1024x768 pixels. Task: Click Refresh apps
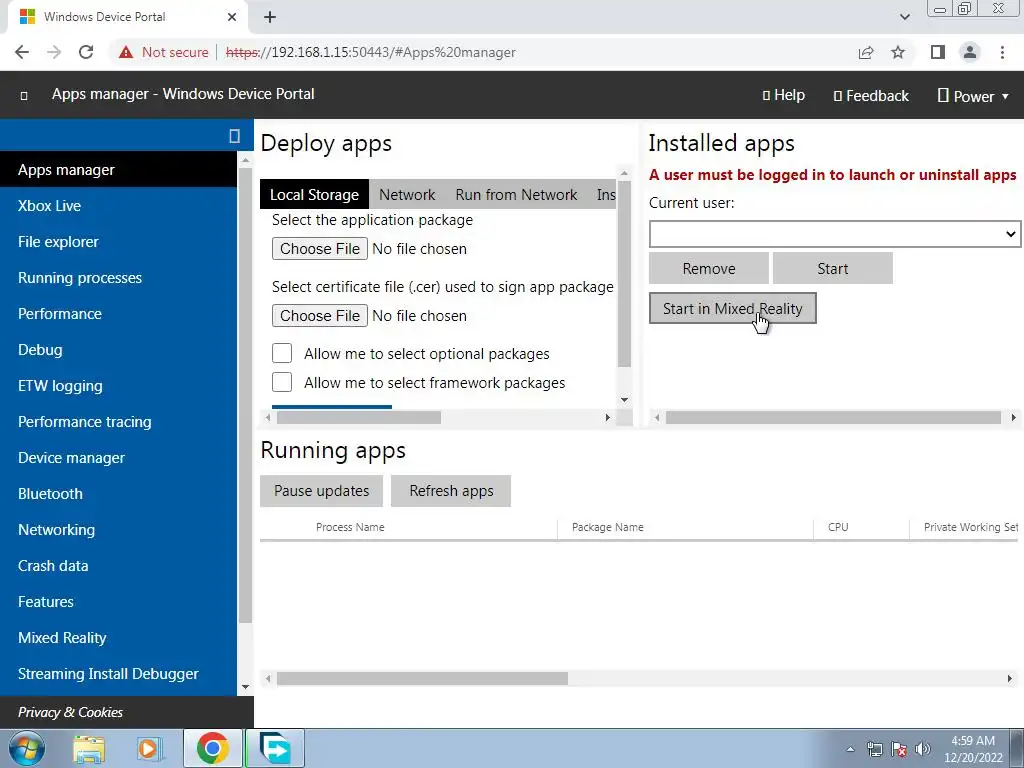451,491
